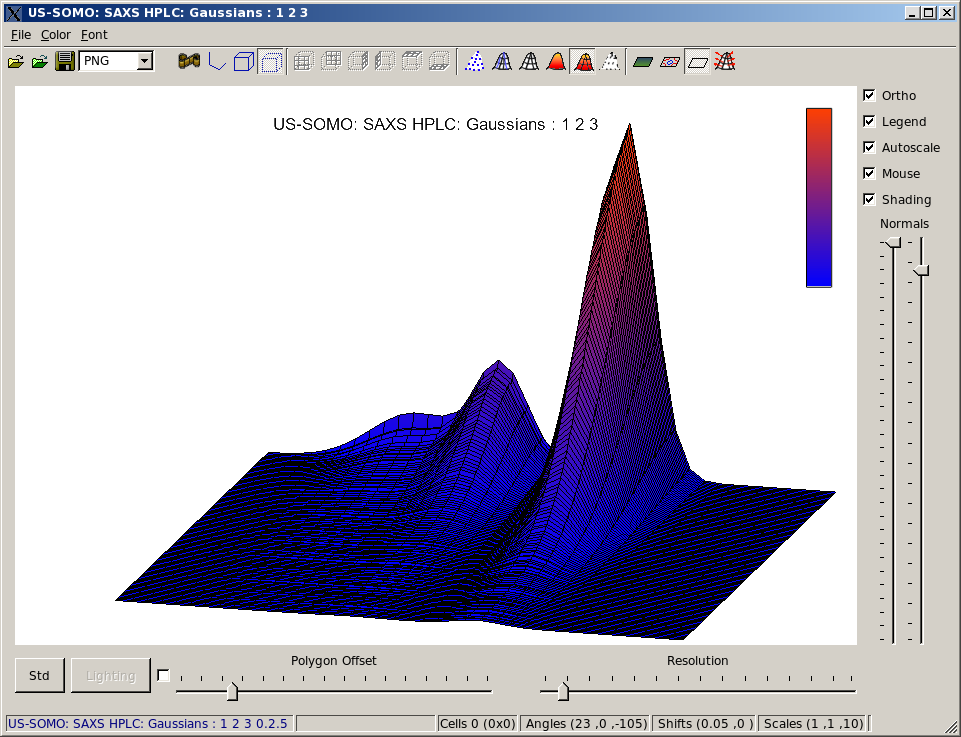Image resolution: width=961 pixels, height=737 pixels.
Task: Toggle the Legend checkbox
Action: pyautogui.click(x=869, y=121)
